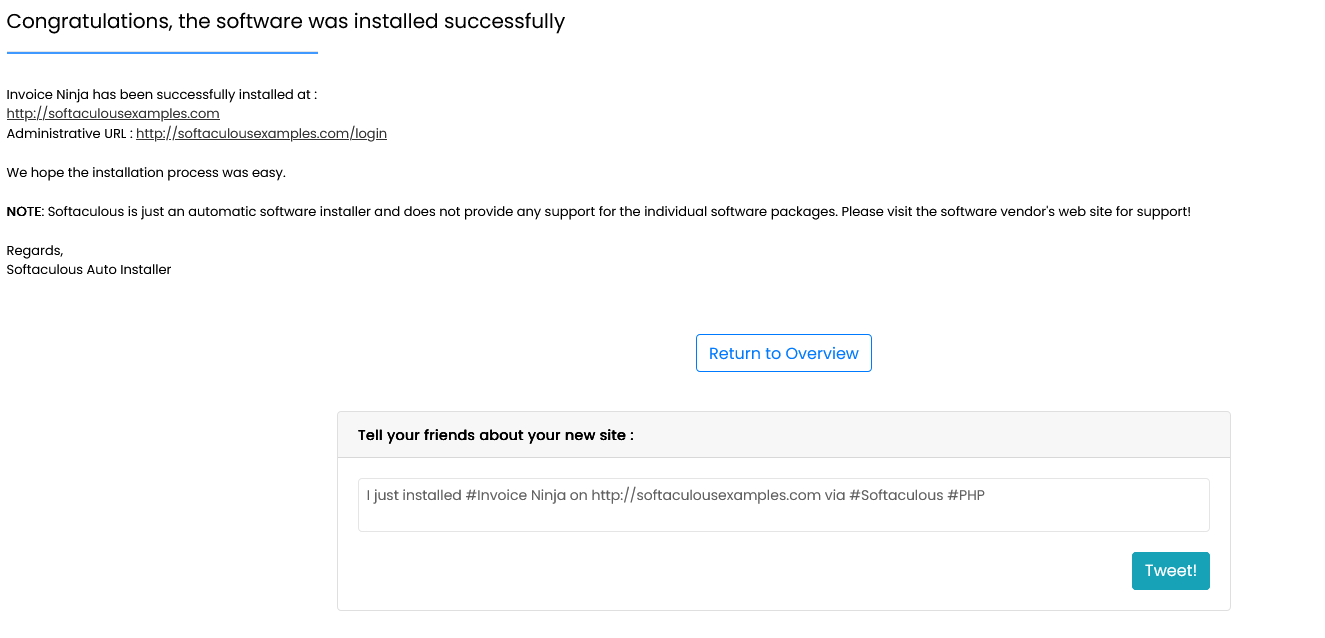The image size is (1325, 638).
Task: Return to the Softaculous overview screen
Action: coord(783,352)
